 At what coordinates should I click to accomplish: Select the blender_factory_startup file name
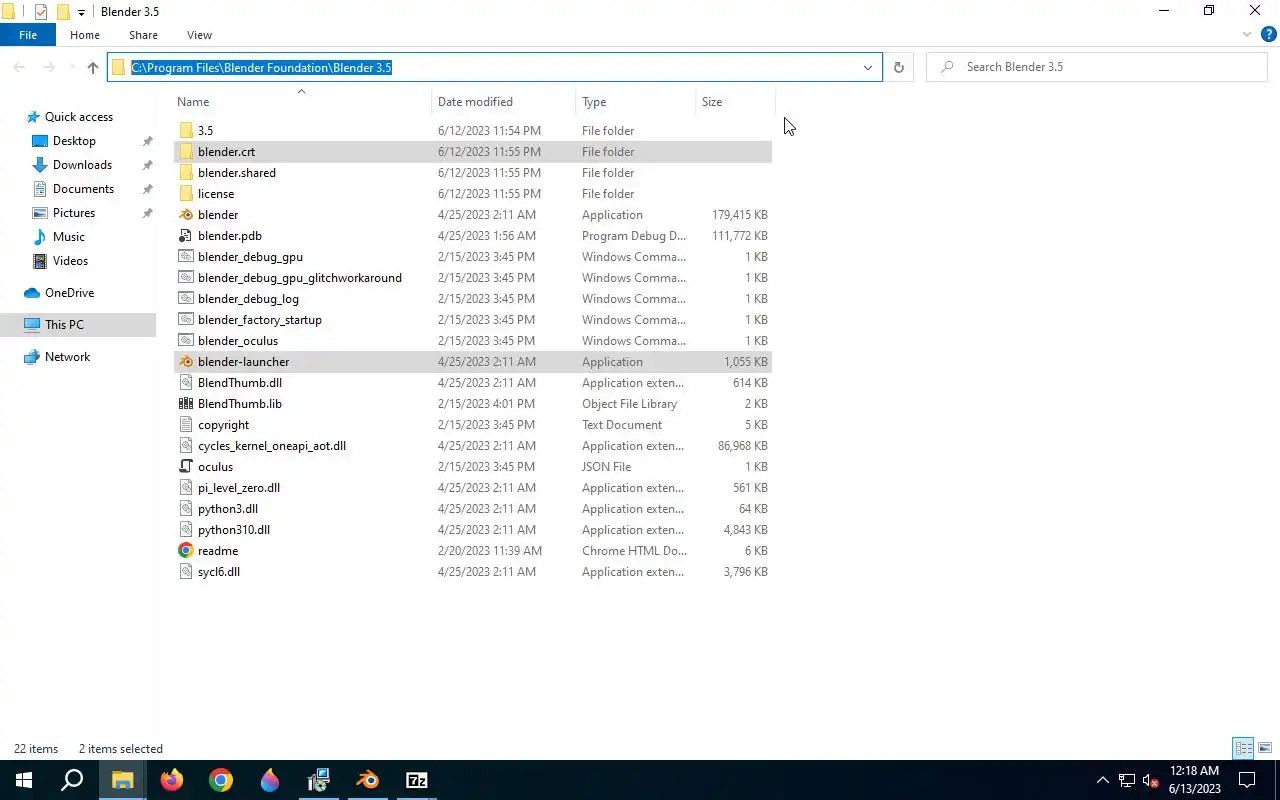click(260, 320)
